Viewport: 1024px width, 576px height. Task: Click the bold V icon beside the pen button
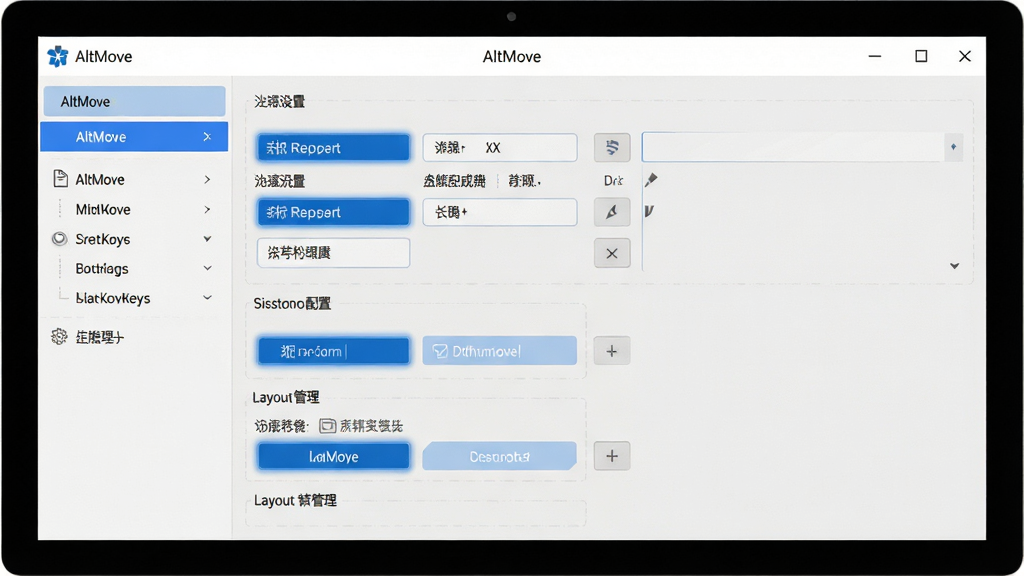coord(649,211)
